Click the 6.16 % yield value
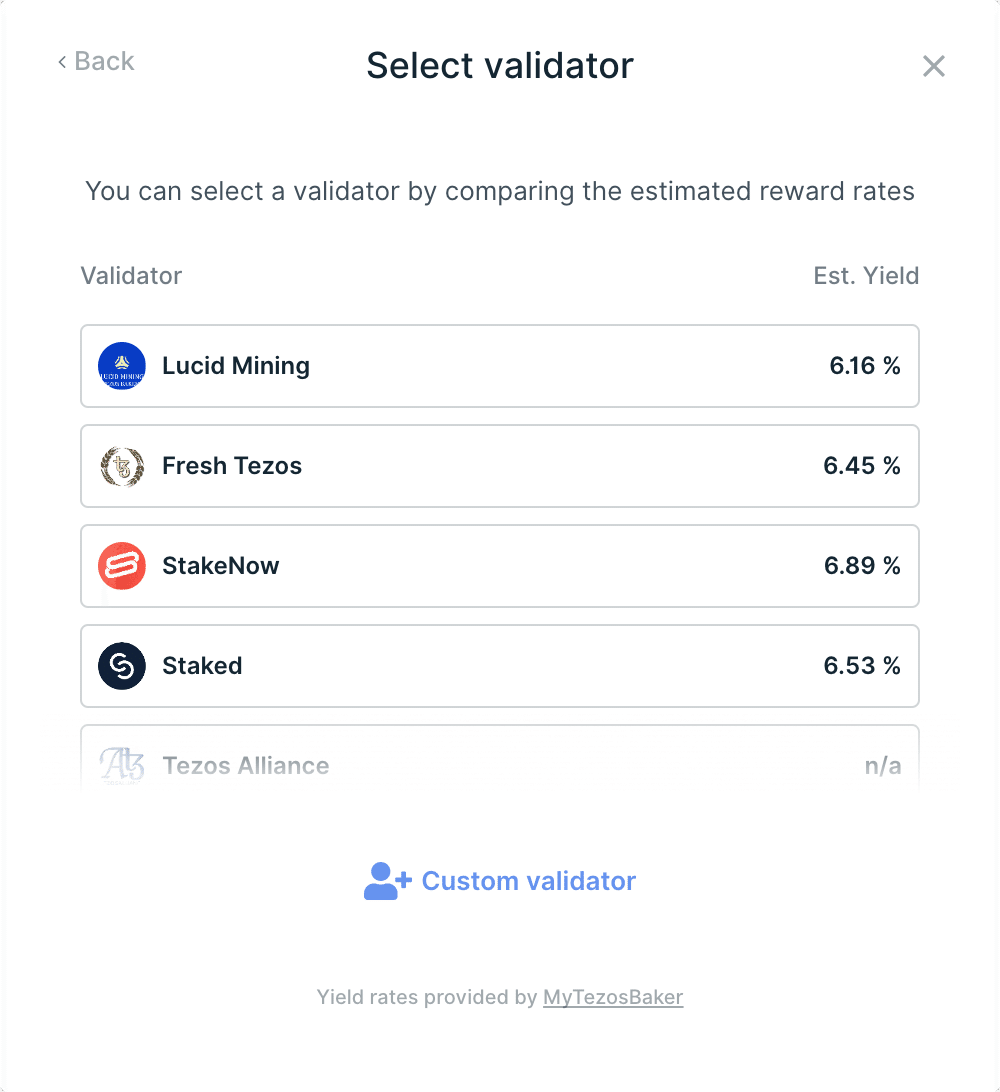Image resolution: width=1000 pixels, height=1092 pixels. point(865,366)
